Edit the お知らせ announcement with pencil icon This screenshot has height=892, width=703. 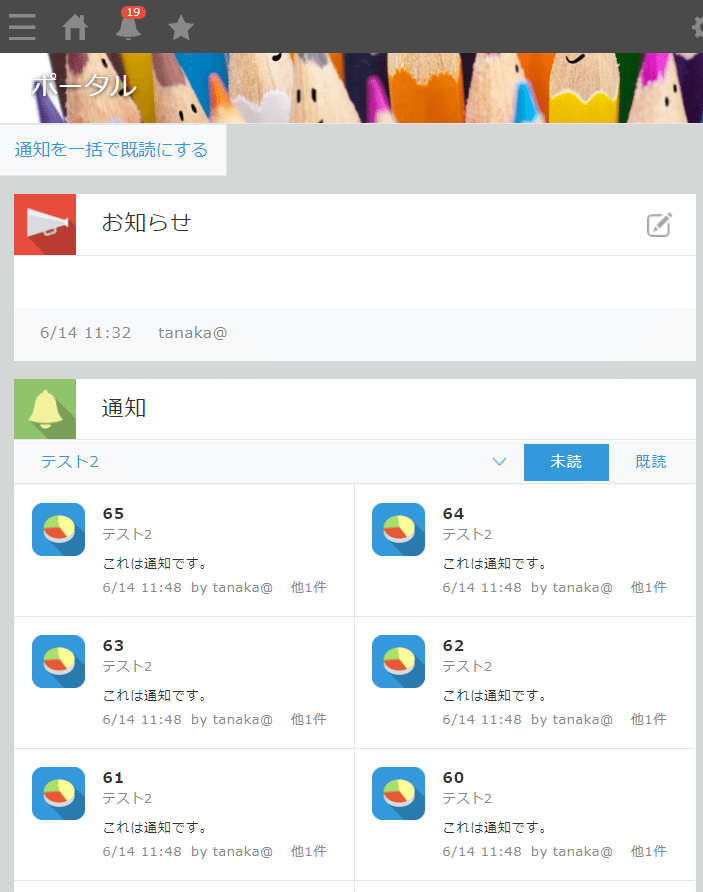pos(659,225)
